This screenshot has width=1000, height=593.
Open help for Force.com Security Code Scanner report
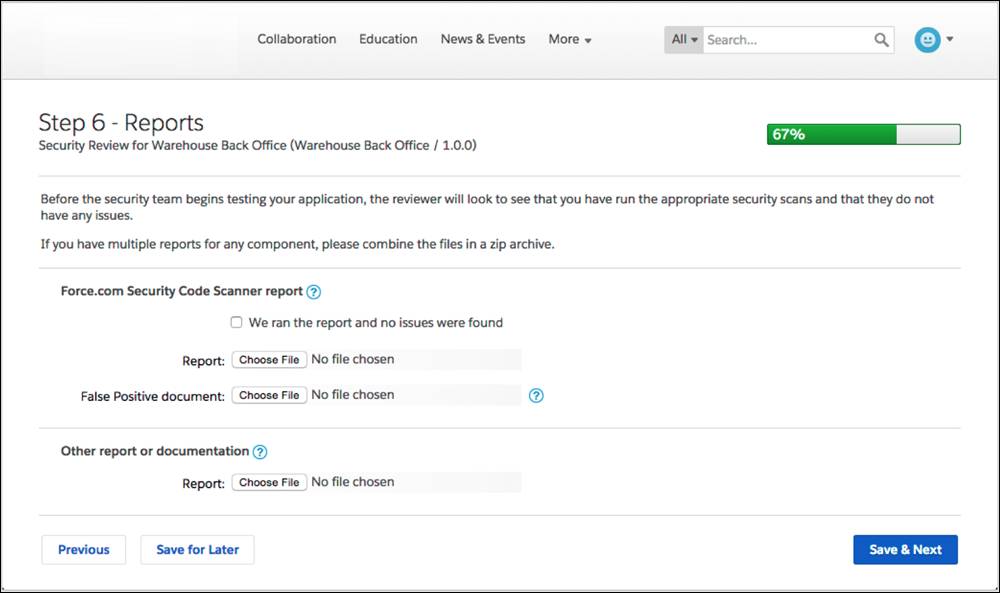click(313, 292)
